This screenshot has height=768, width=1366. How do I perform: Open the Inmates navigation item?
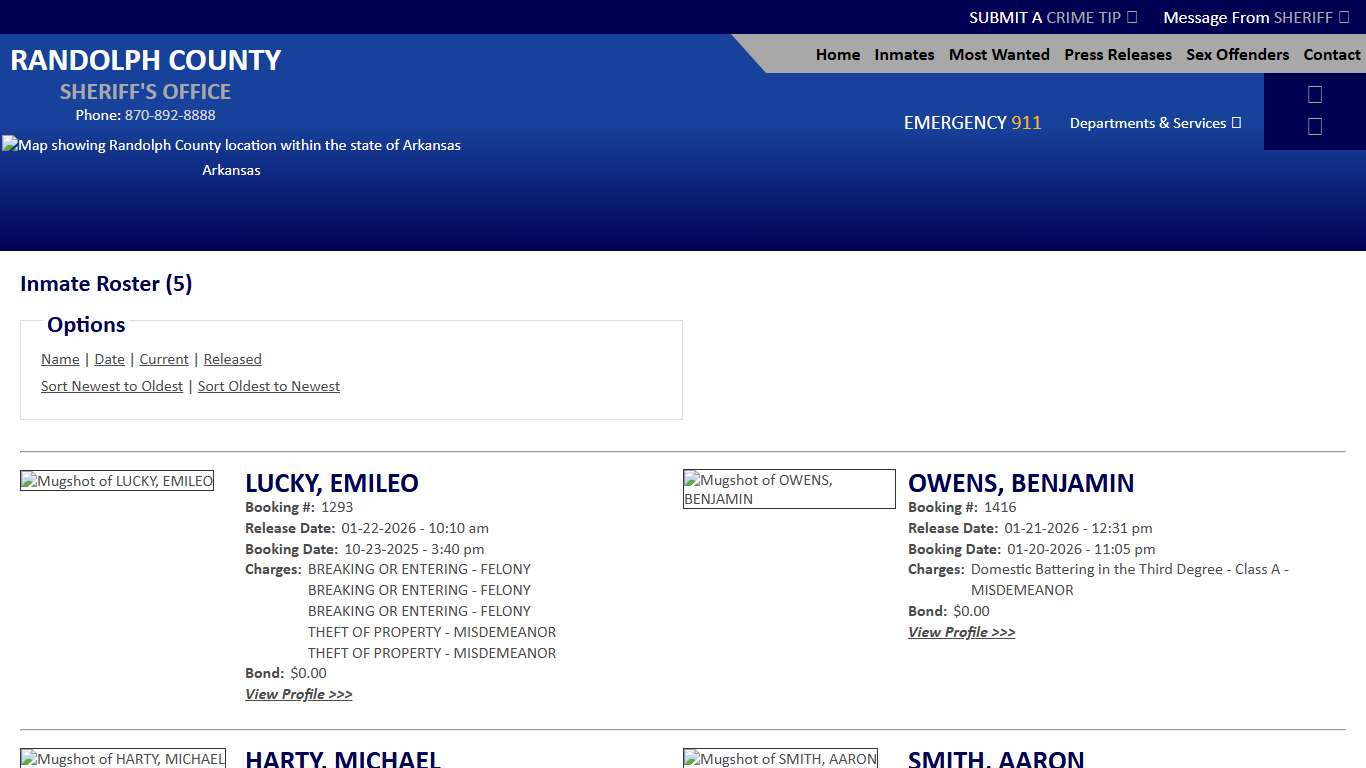point(903,55)
